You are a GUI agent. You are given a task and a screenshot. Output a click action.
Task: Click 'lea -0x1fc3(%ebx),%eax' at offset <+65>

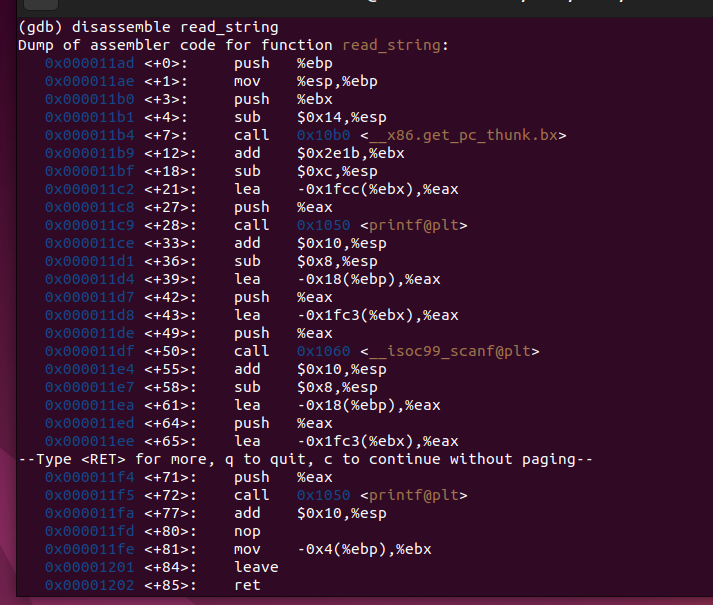346,441
